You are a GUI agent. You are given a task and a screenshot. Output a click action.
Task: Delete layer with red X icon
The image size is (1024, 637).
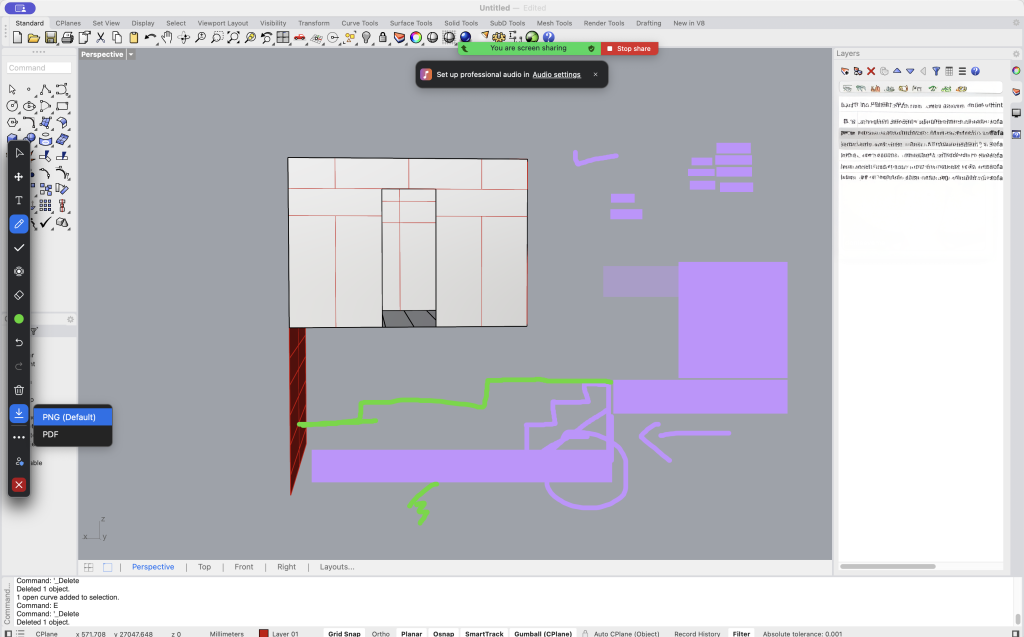pyautogui.click(x=871, y=71)
